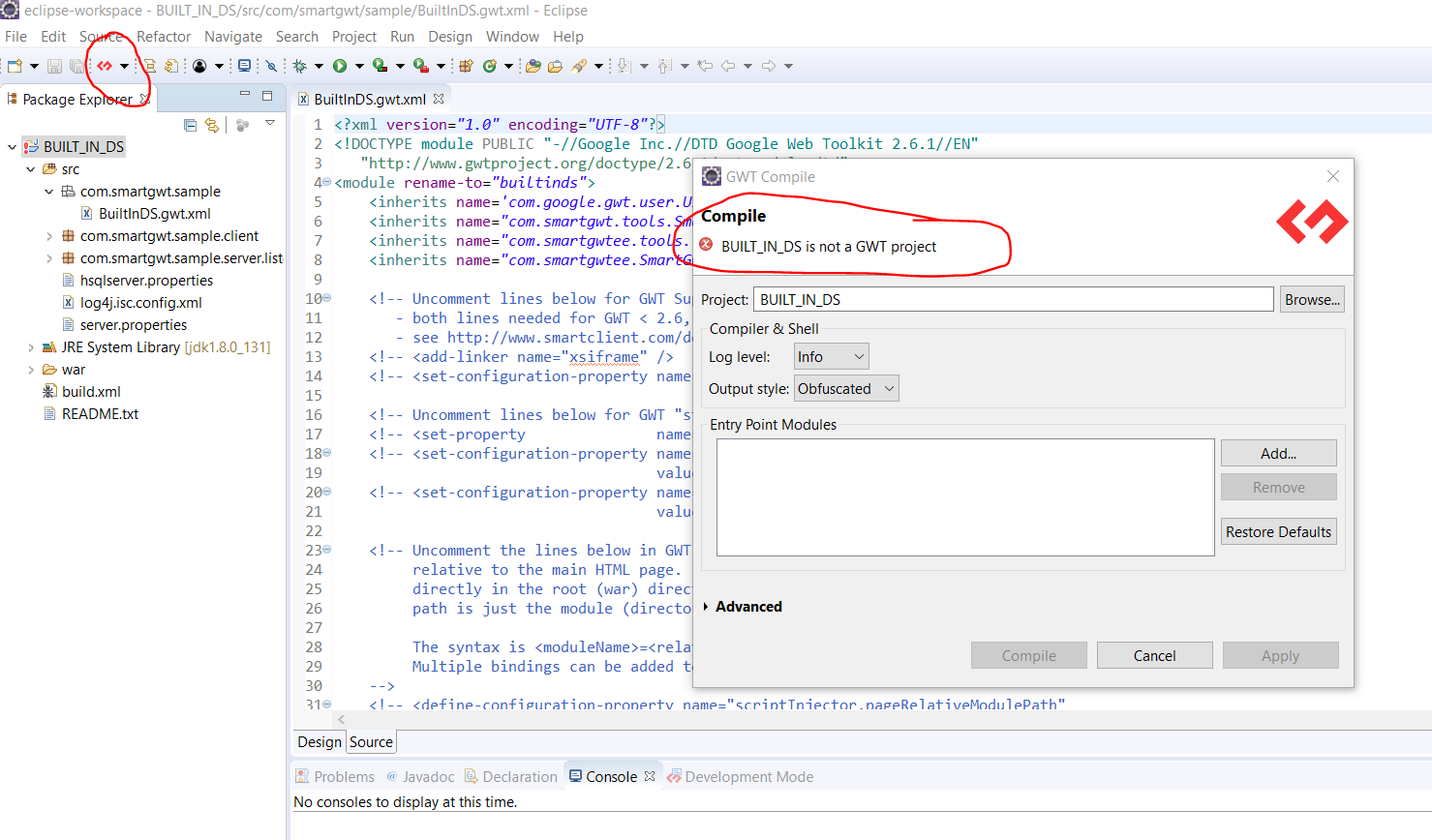
Task: Select server.properties file
Action: pos(124,325)
